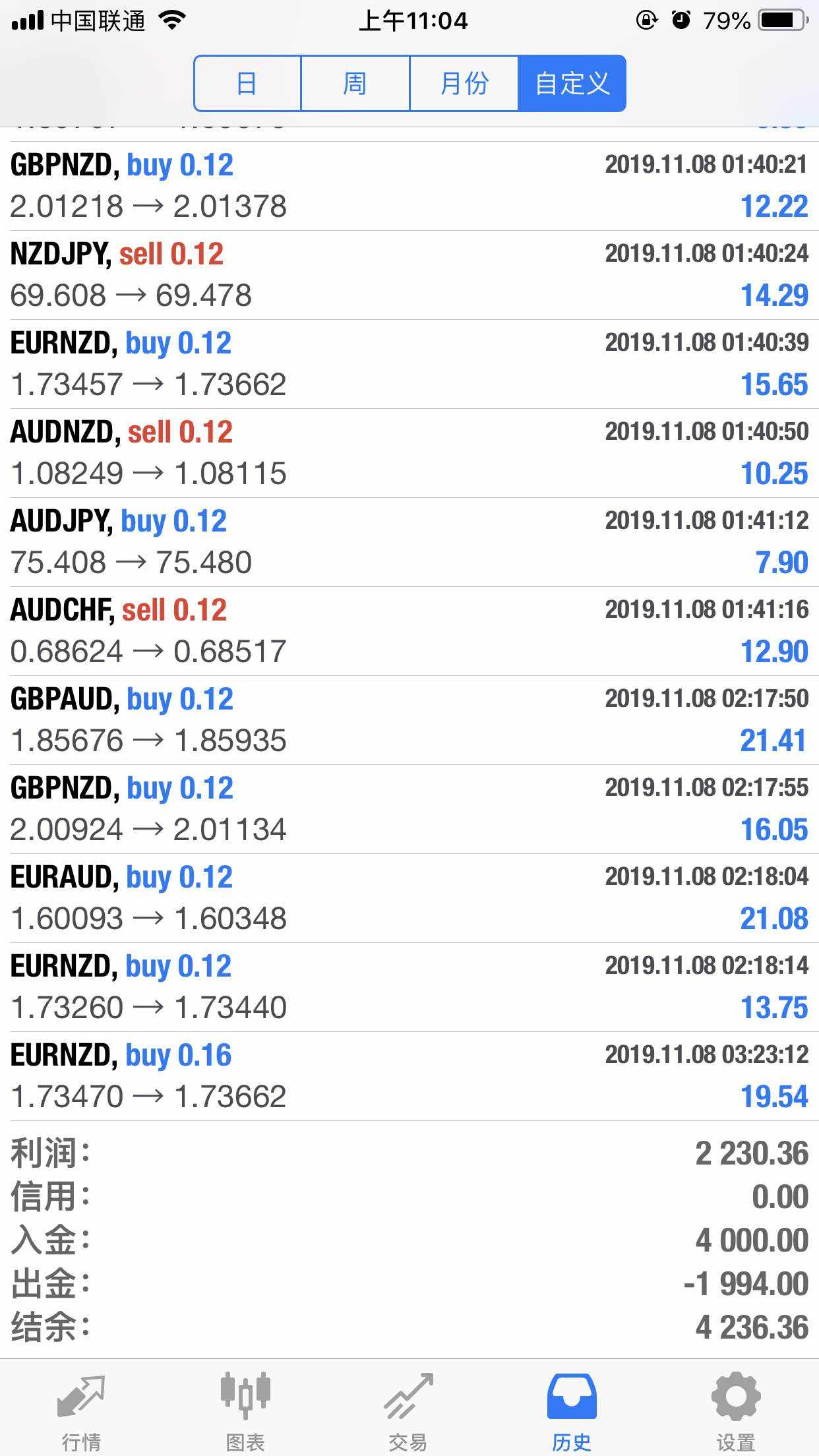Tap the 结余 balance summary row
This screenshot has width=819, height=1456.
409,1327
